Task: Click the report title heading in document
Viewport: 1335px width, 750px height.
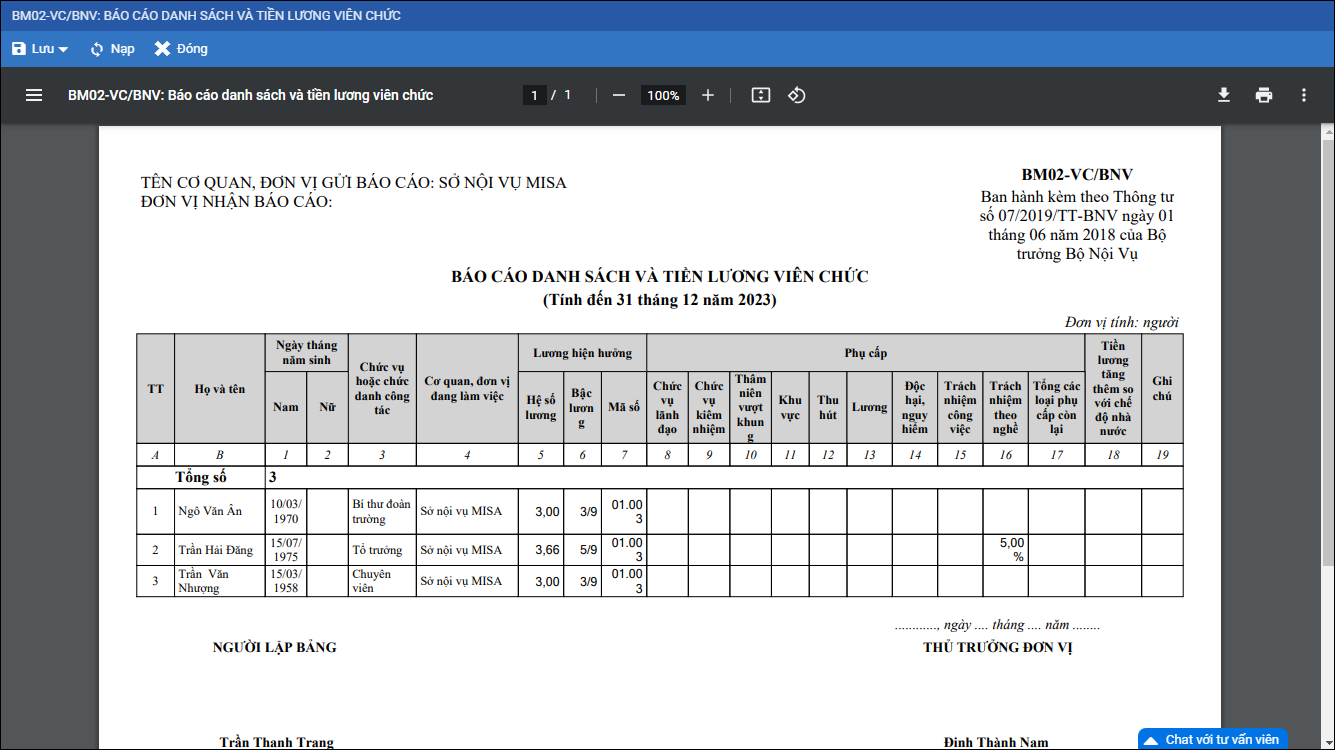Action: (x=659, y=277)
